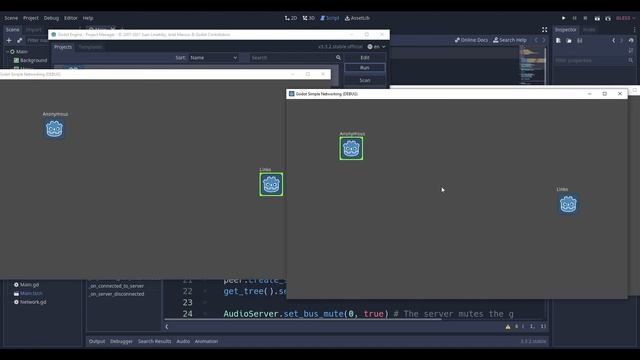This screenshot has width=640, height=360.
Task: Switch to the 2D workspace
Action: (x=291, y=18)
